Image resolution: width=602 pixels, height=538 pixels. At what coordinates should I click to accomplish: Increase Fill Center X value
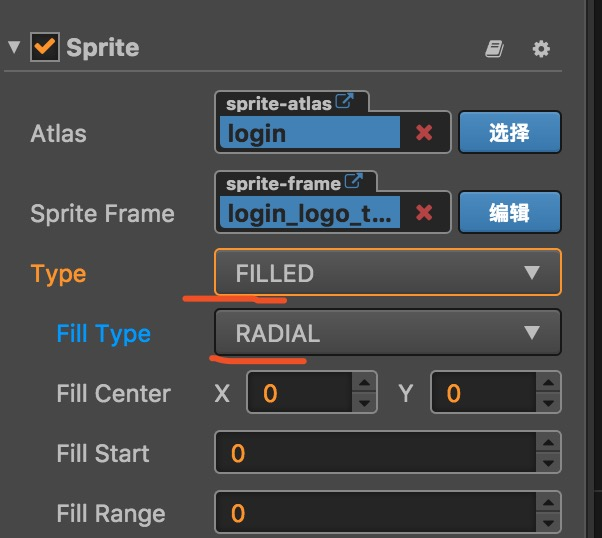pyautogui.click(x=366, y=384)
